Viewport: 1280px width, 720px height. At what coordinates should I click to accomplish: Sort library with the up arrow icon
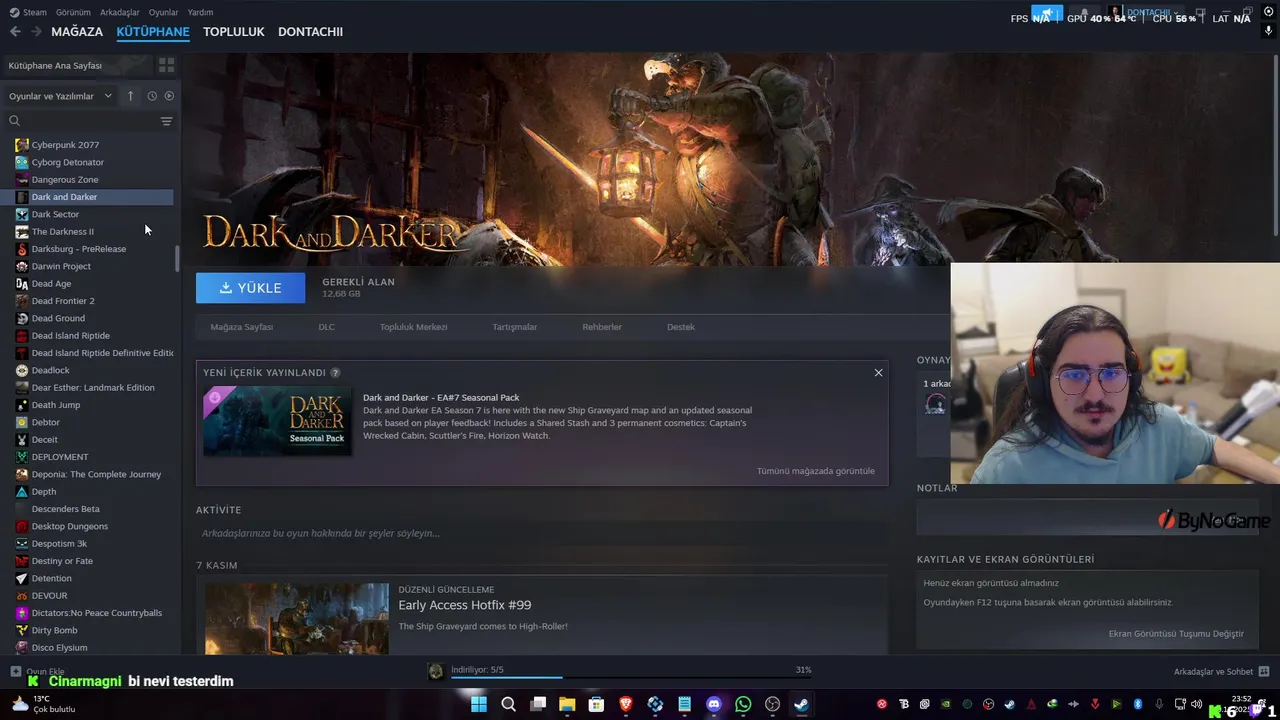click(130, 96)
